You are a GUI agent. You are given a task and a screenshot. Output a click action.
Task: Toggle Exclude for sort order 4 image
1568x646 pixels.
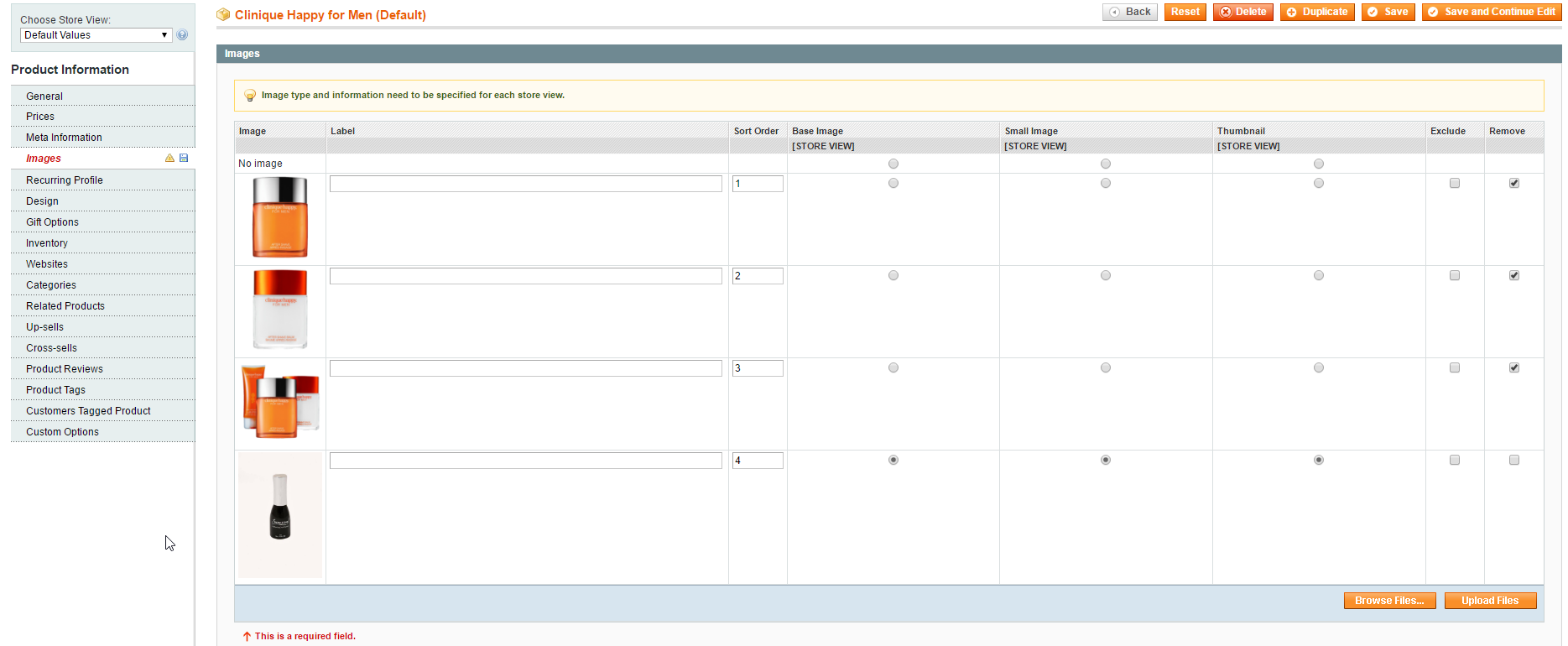click(1455, 460)
